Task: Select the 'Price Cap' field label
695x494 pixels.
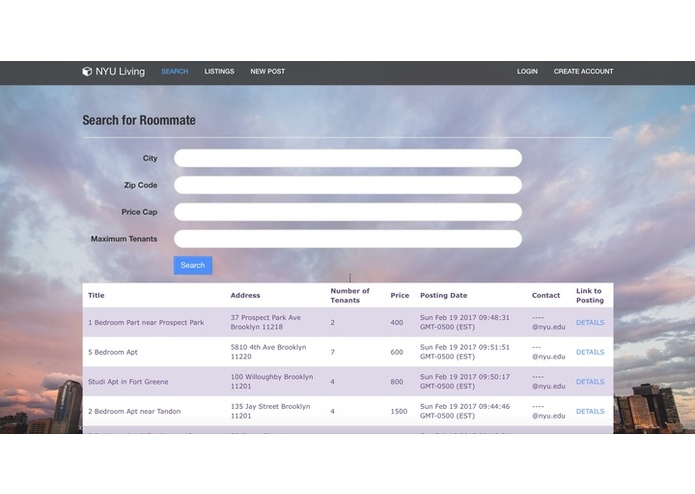Action: [140, 212]
